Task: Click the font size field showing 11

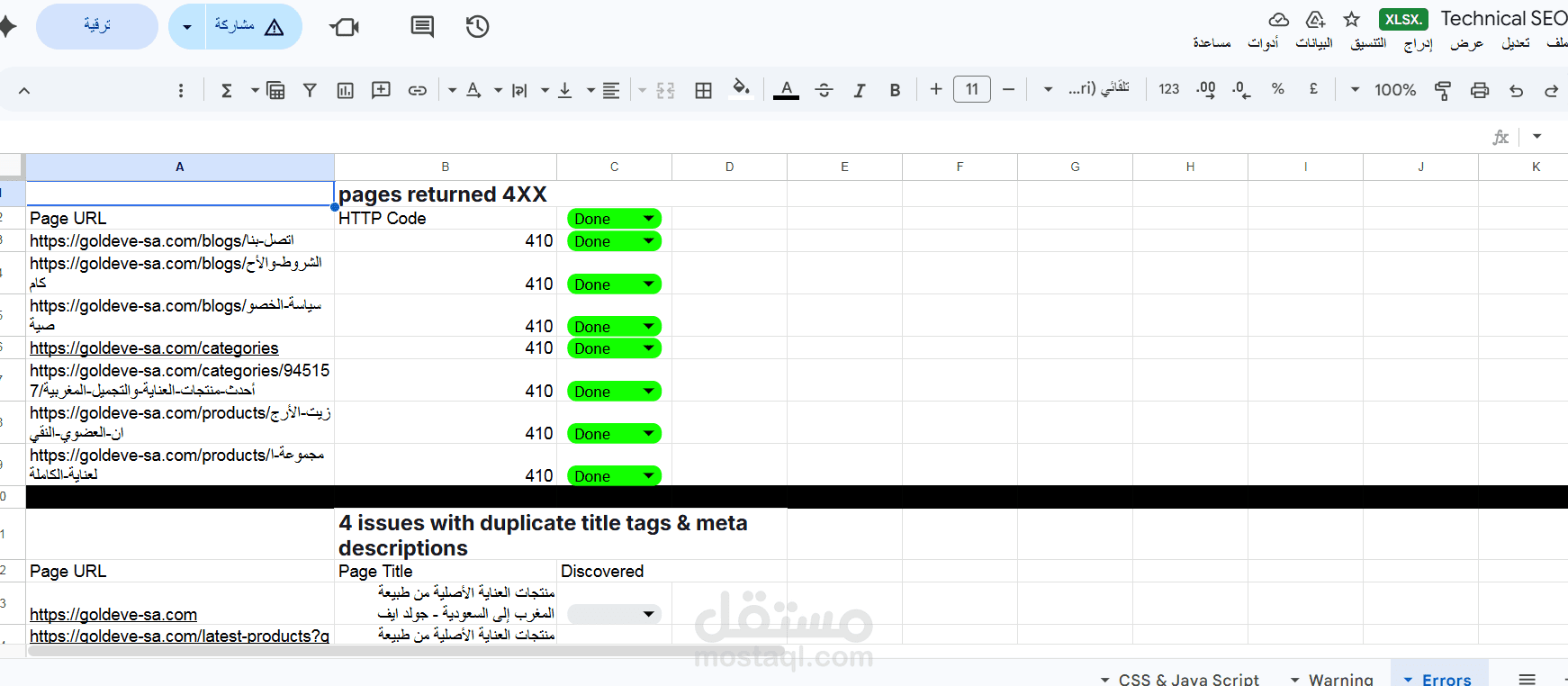Action: 972,89
